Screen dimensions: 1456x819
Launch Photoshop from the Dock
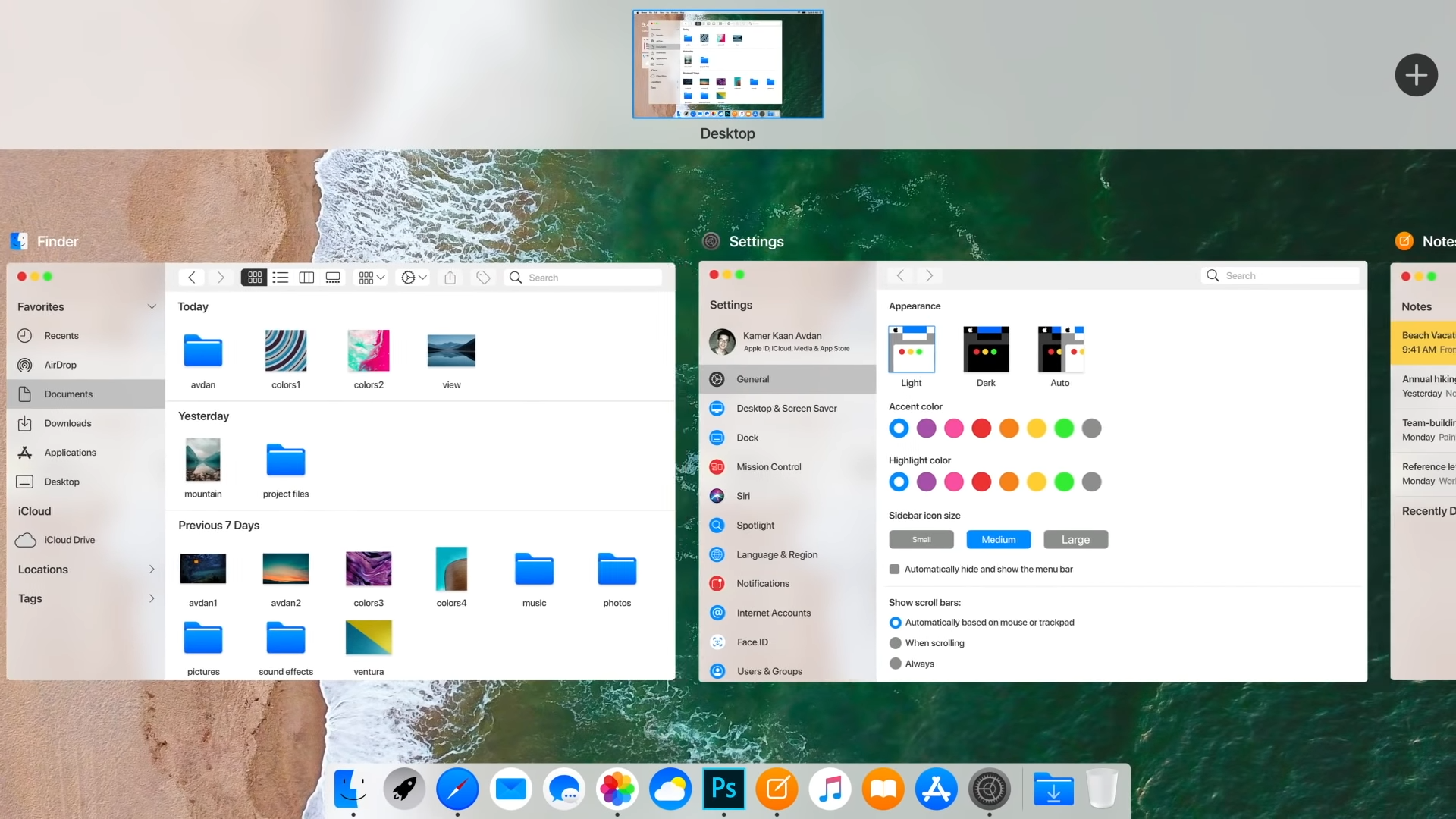coord(723,789)
